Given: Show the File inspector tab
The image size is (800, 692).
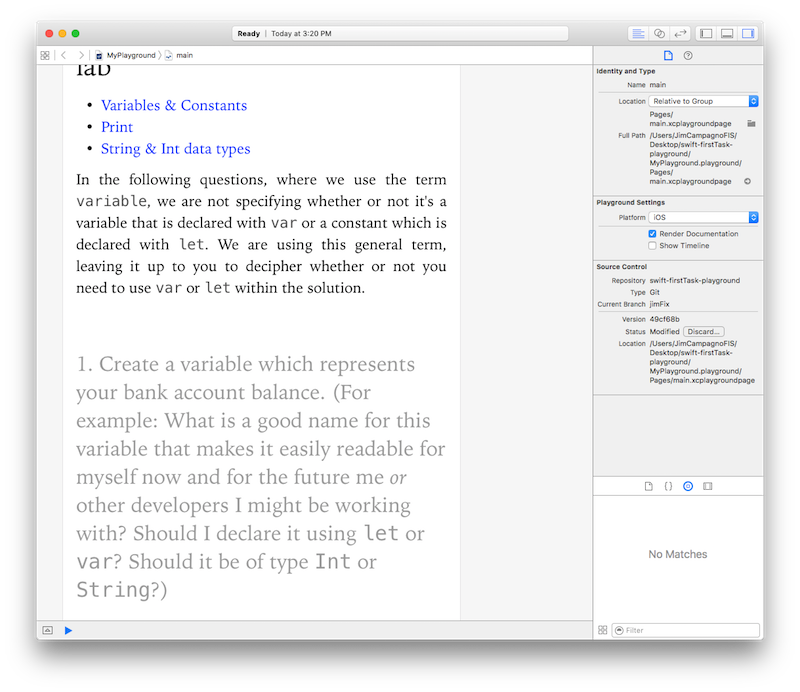Looking at the screenshot, I should (x=668, y=56).
